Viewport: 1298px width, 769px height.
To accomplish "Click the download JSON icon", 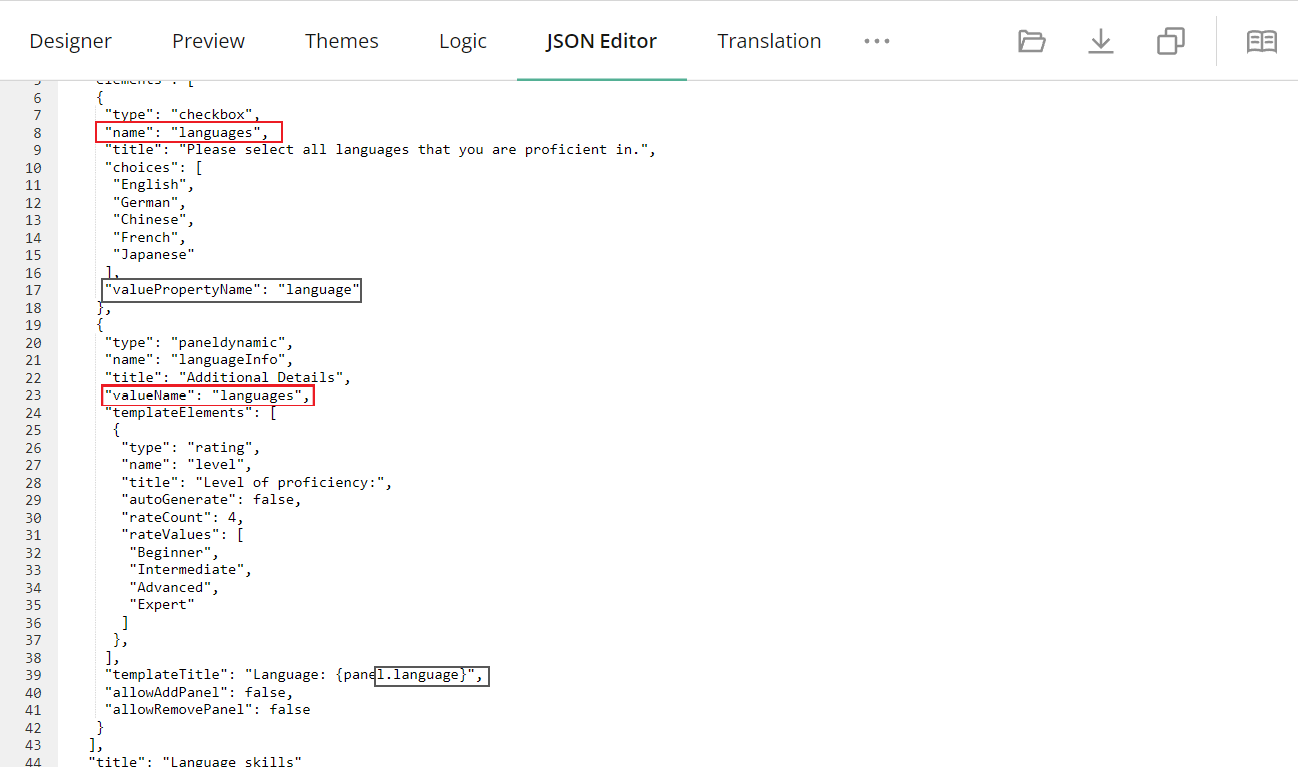I will [1100, 41].
